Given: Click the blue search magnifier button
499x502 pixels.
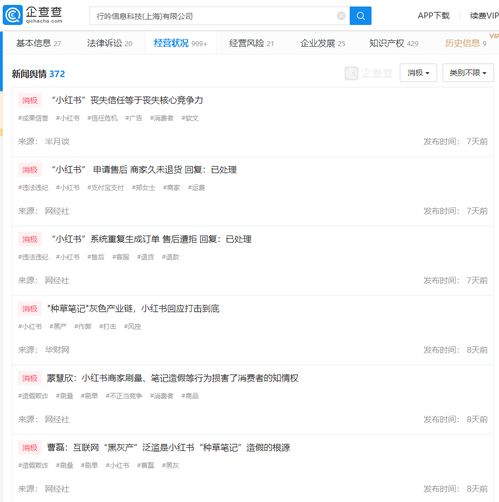Looking at the screenshot, I should click(x=360, y=16).
